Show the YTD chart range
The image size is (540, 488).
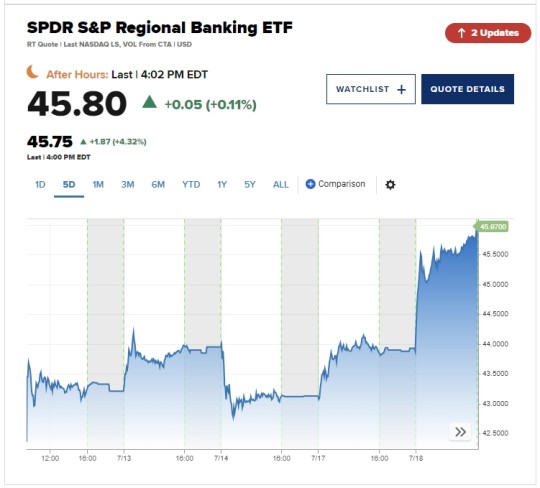pyautogui.click(x=191, y=185)
